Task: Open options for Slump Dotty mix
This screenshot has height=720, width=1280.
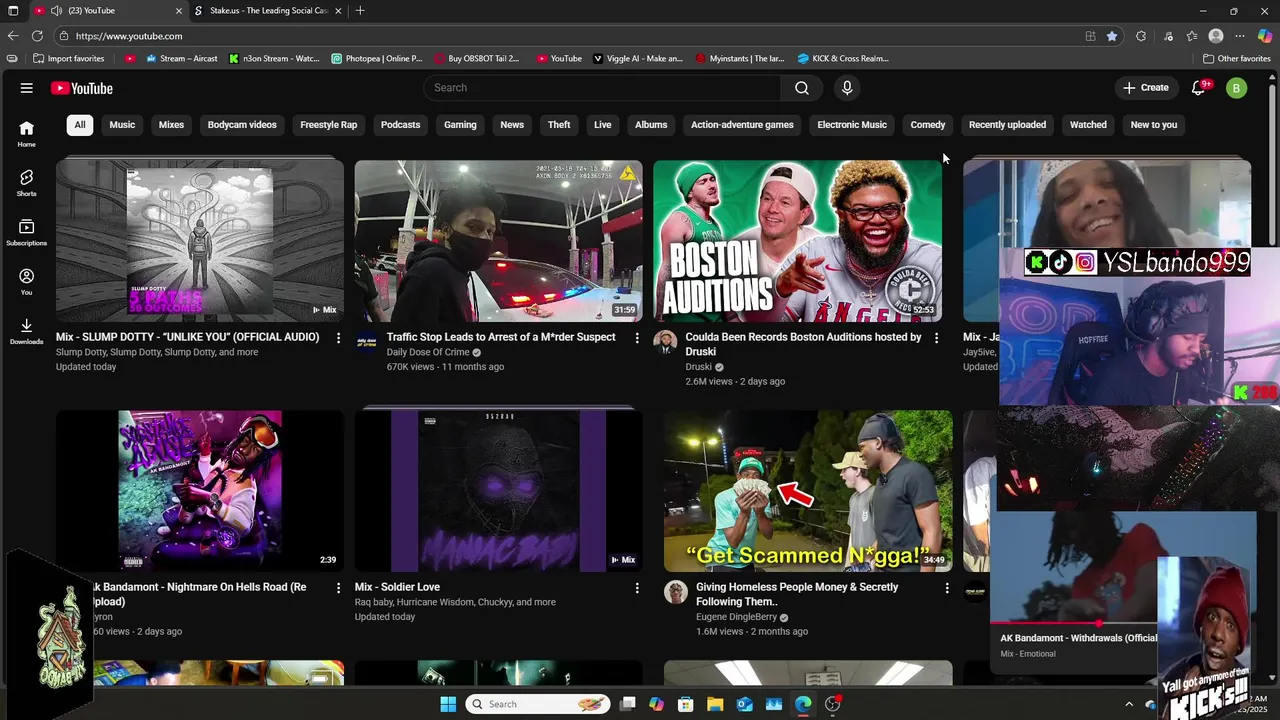Action: (338, 338)
